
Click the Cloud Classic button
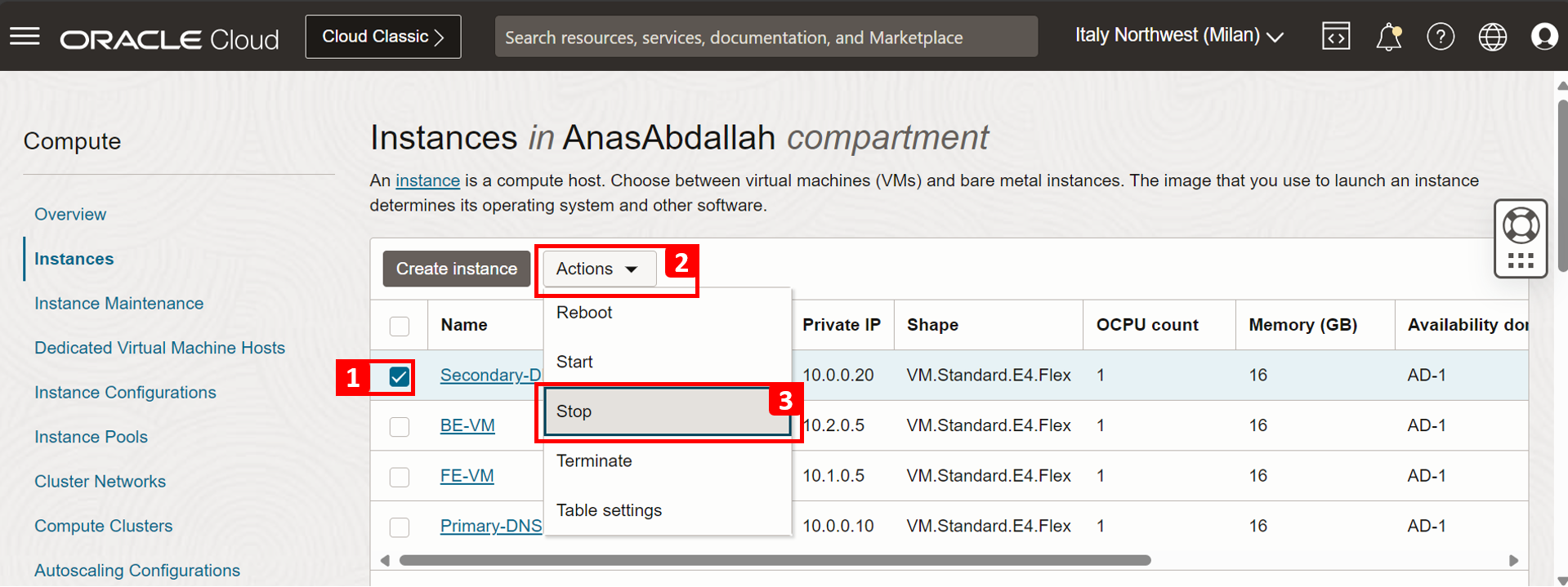[383, 37]
